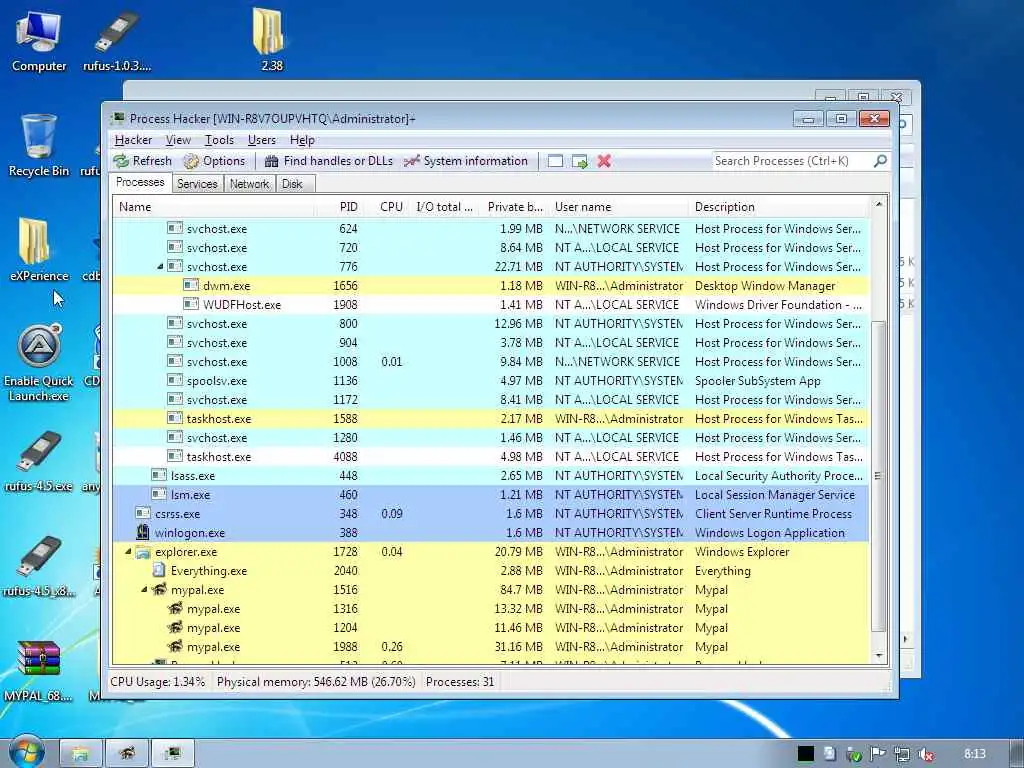Click the search magnifier icon
This screenshot has height=768, width=1024.
coord(880,161)
